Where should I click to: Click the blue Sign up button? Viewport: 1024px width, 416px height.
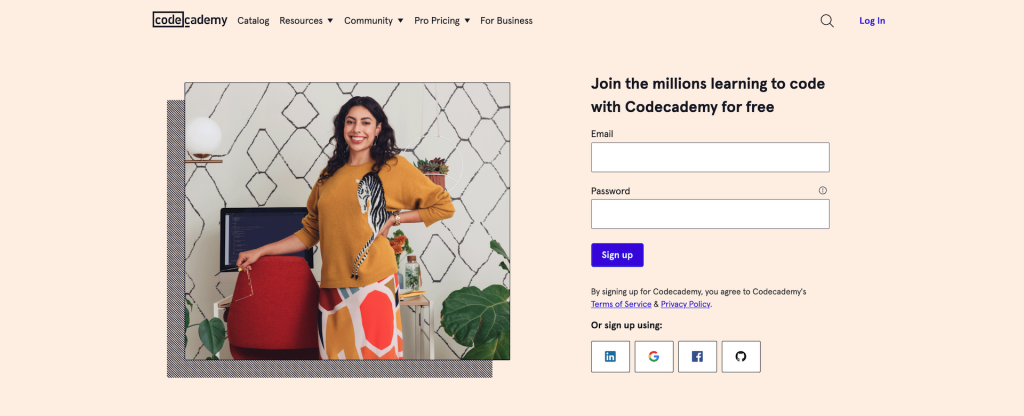[617, 255]
